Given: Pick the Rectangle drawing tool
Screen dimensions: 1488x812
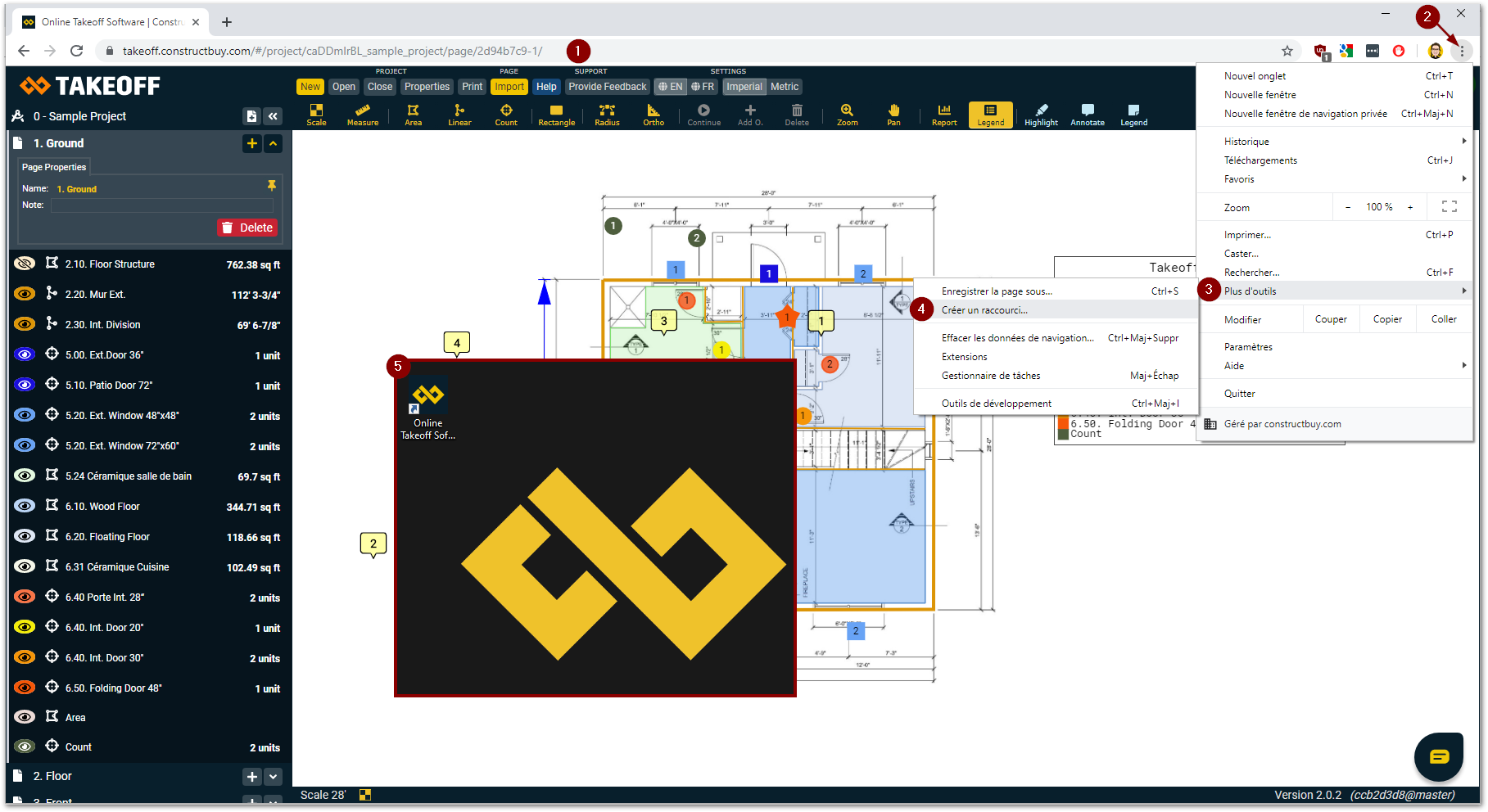Looking at the screenshot, I should (556, 115).
